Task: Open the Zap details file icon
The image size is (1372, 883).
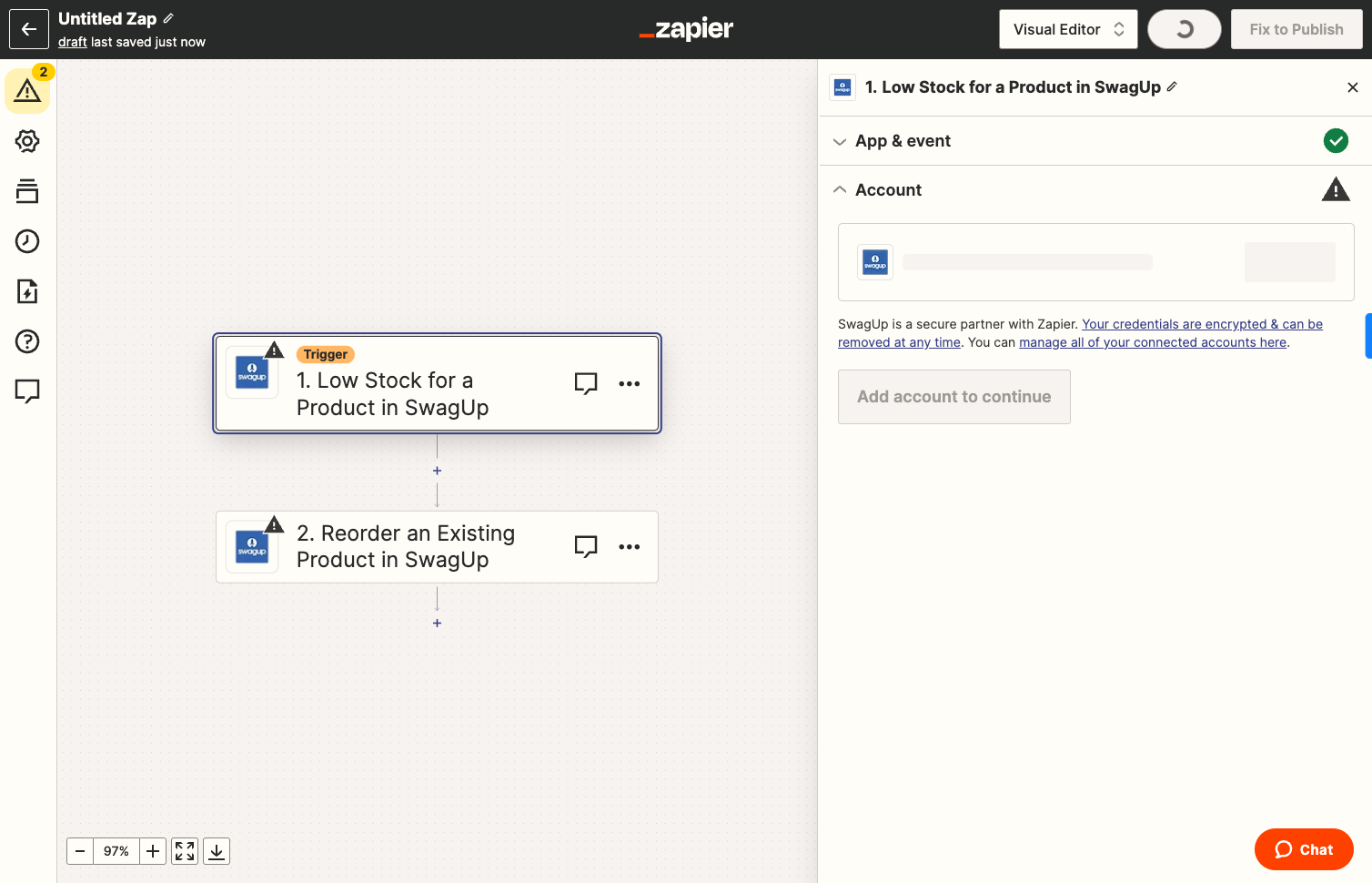Action: (27, 291)
